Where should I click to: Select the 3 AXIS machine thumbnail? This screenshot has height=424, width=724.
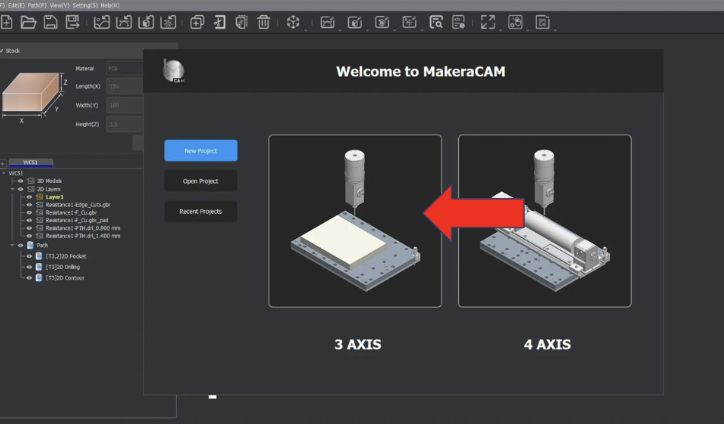pos(354,220)
